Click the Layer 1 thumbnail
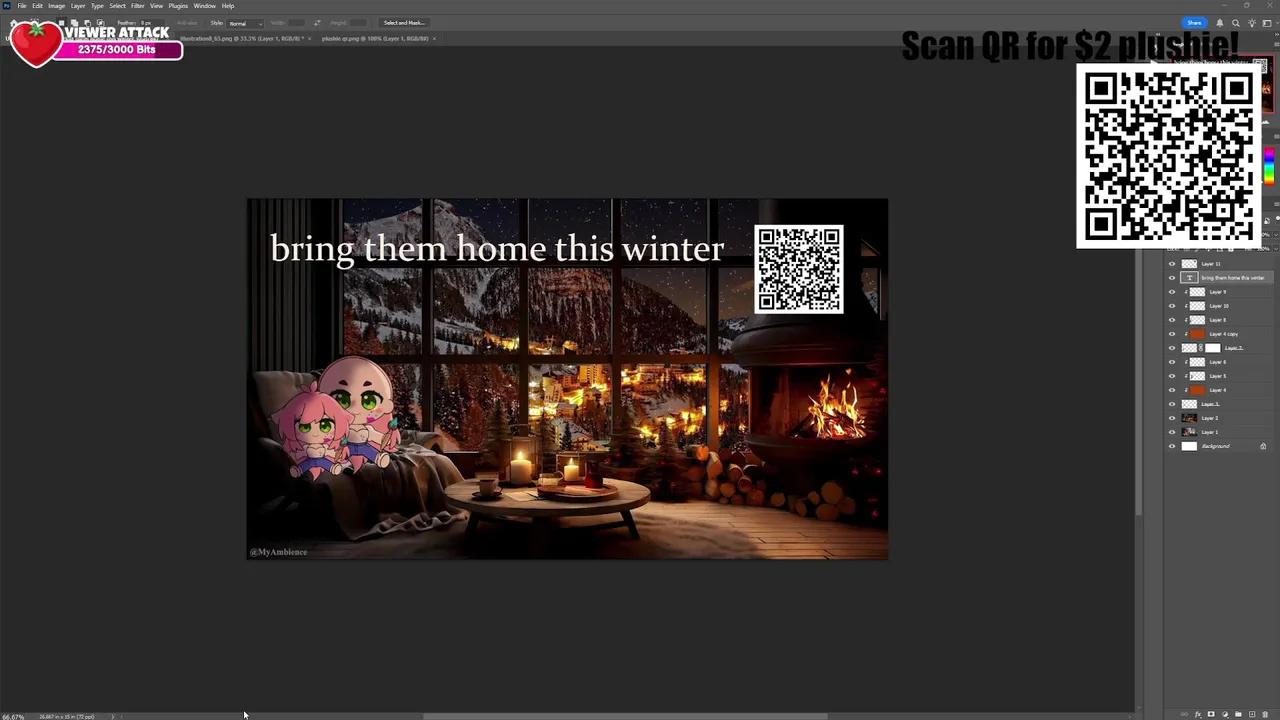1280x720 pixels. [1189, 432]
